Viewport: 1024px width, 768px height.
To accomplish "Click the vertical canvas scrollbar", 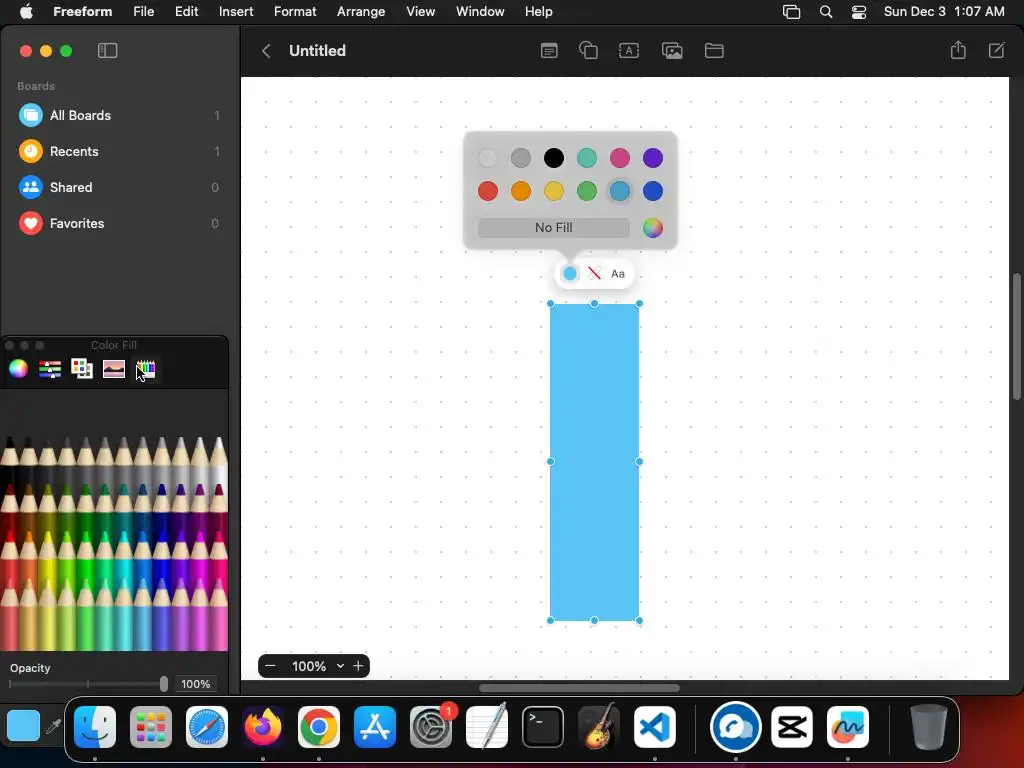I will click(x=1016, y=336).
